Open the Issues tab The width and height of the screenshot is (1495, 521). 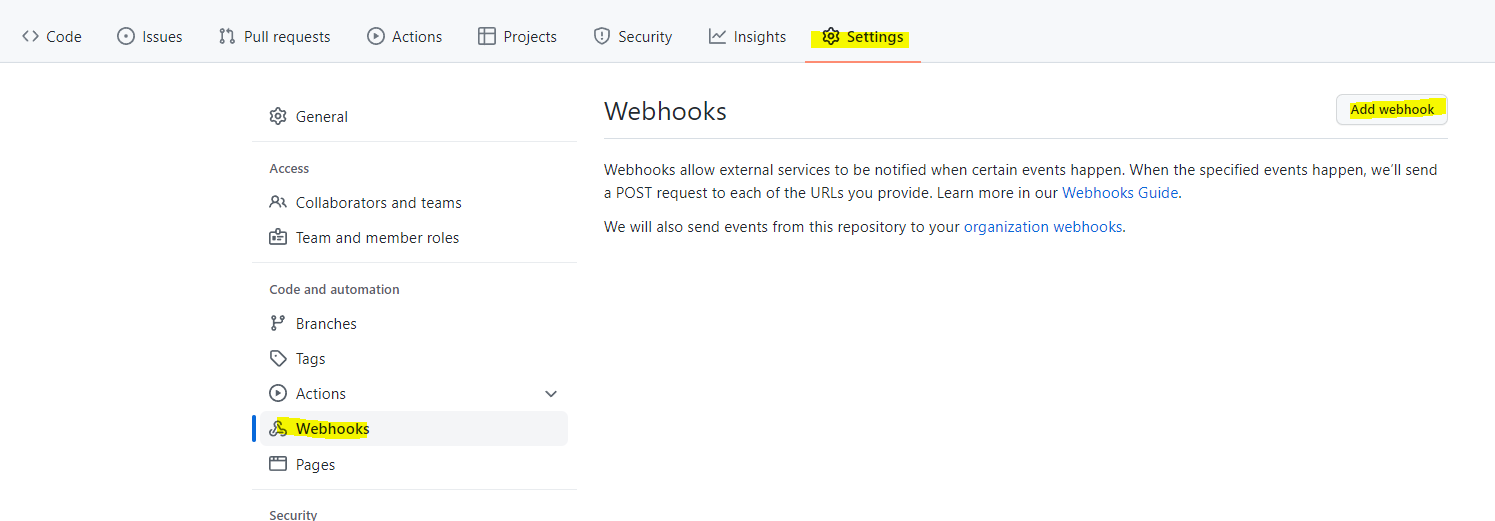pyautogui.click(x=149, y=36)
